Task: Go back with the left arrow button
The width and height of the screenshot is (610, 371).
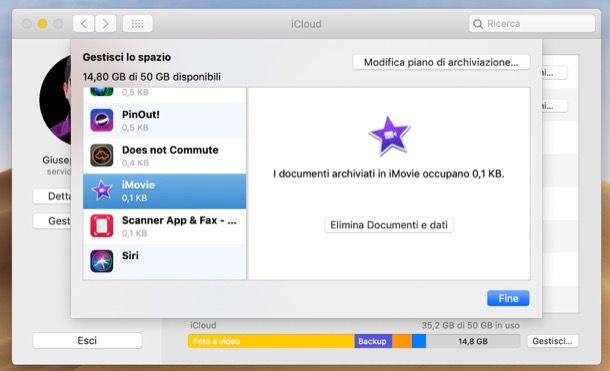Action: [x=84, y=24]
